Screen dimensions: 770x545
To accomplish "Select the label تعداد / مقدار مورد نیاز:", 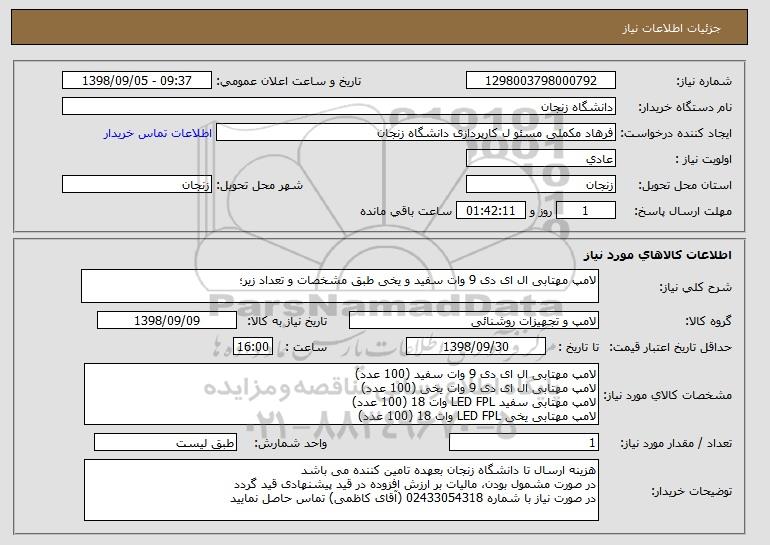I will (676, 443).
